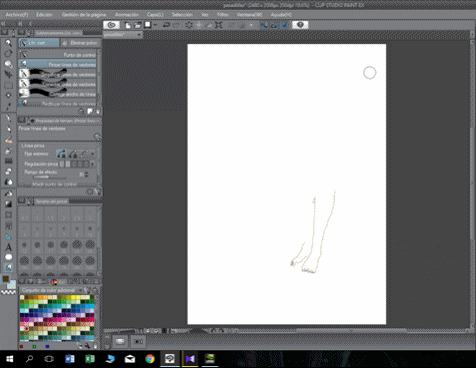Open Edición menu
This screenshot has height=368, width=476.
[x=44, y=15]
